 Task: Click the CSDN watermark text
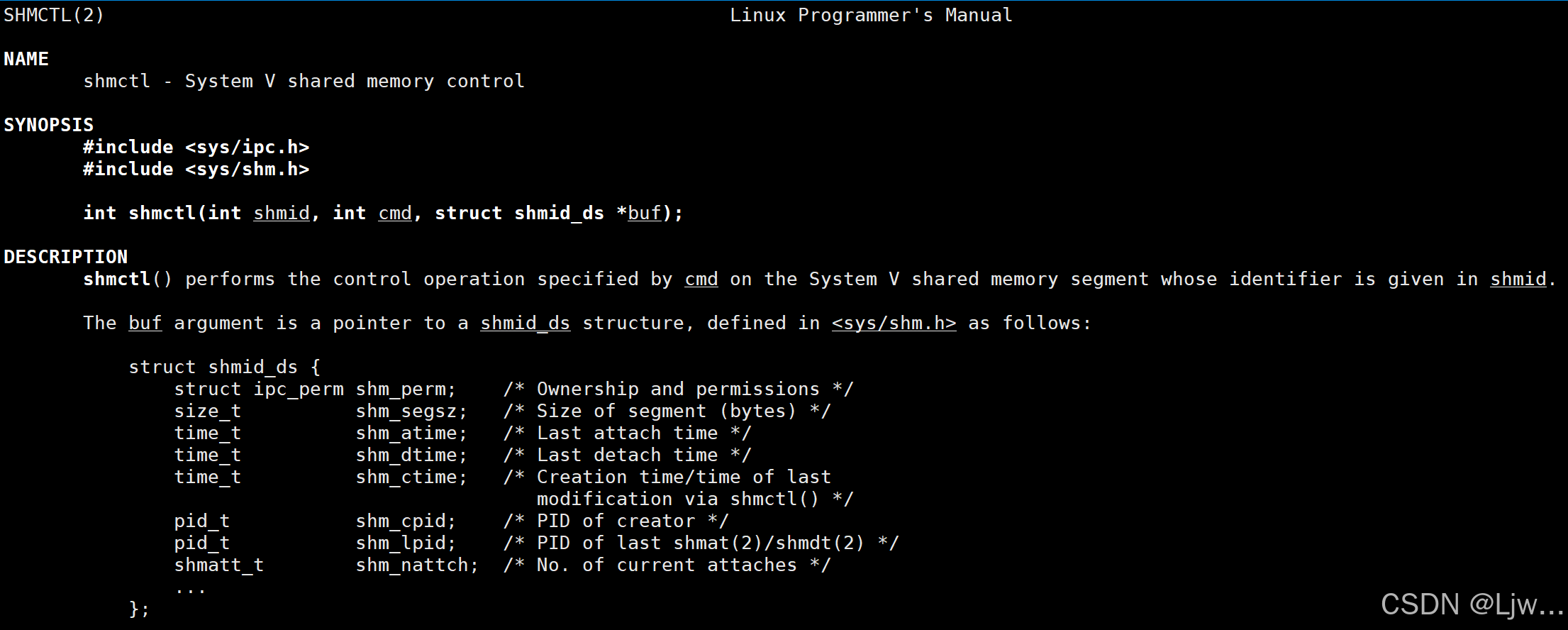(1471, 604)
